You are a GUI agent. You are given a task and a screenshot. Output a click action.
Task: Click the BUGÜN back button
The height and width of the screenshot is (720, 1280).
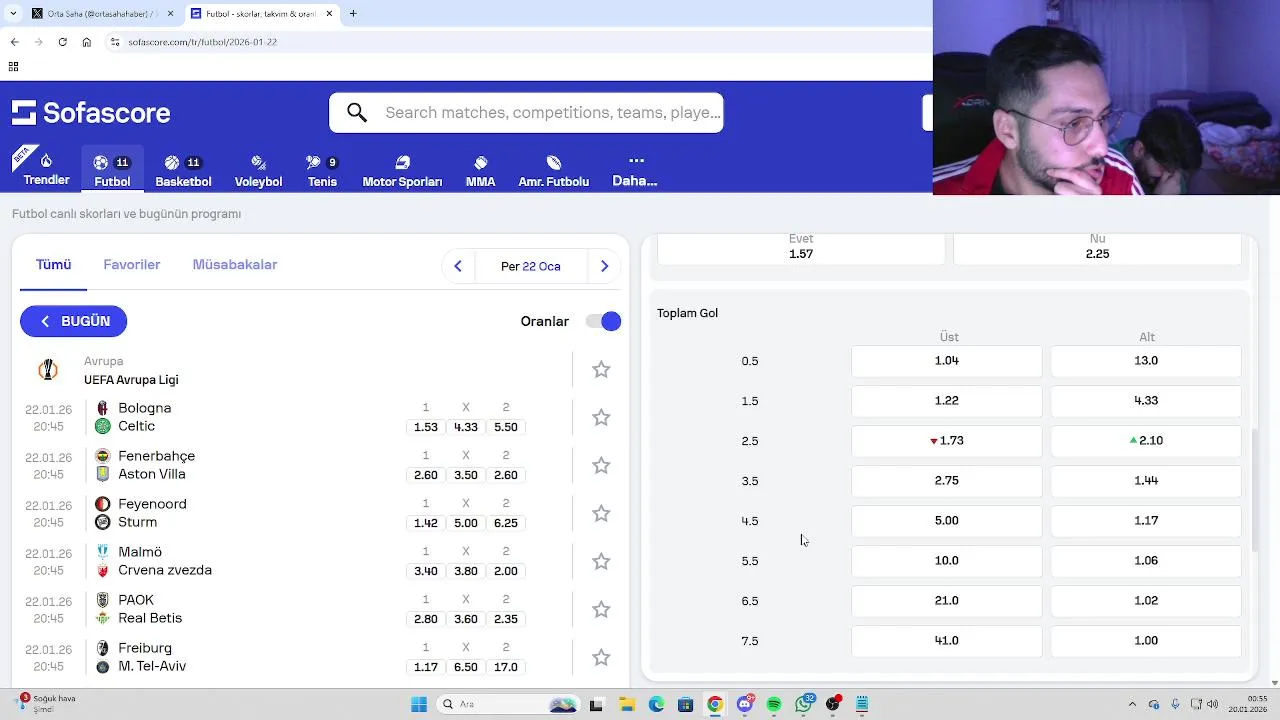pos(73,321)
